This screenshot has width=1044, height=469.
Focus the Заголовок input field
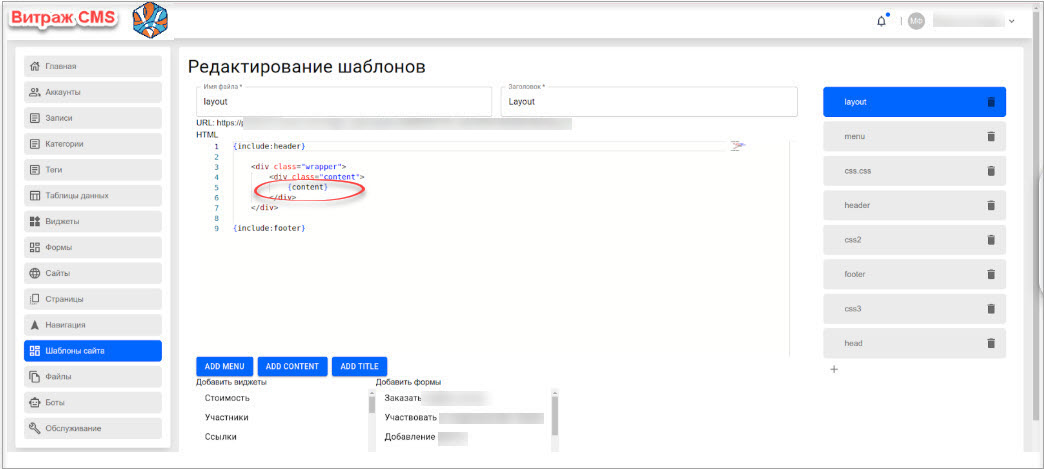(649, 102)
